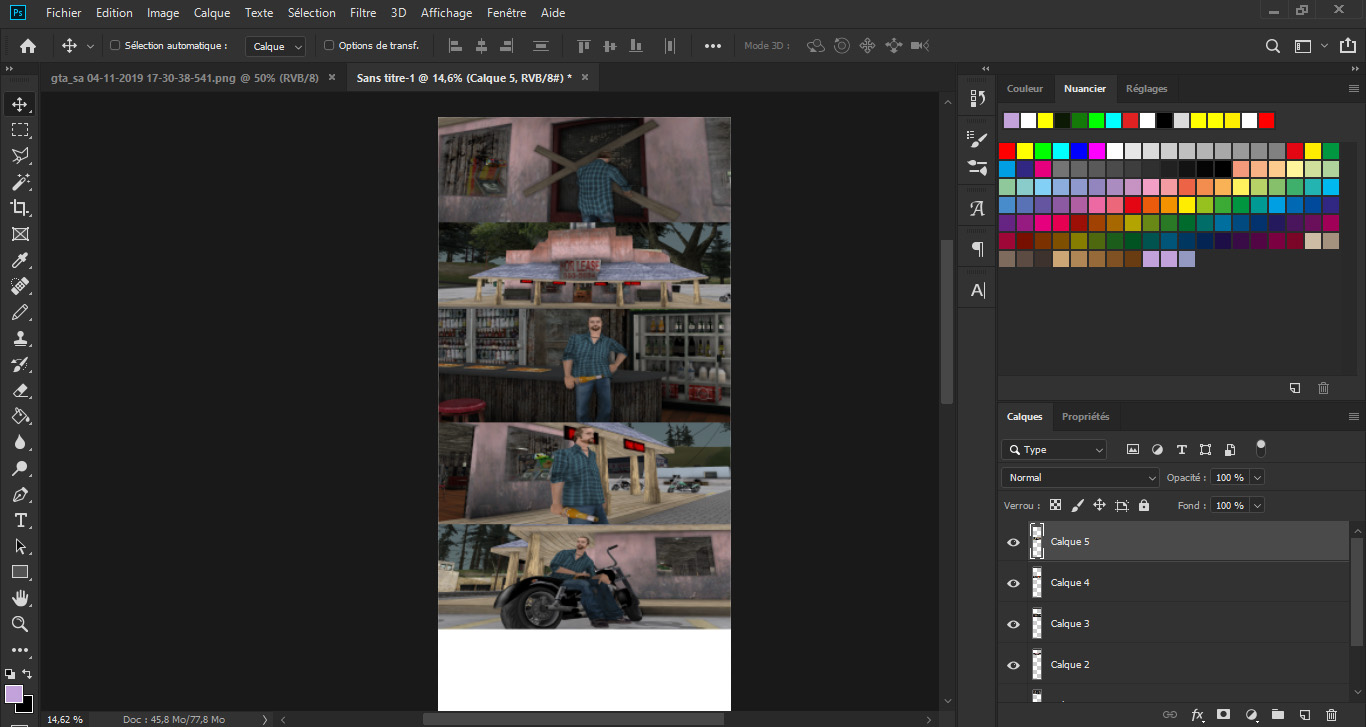
Task: Click the Calque 4 layer thumbnail
Action: point(1037,583)
